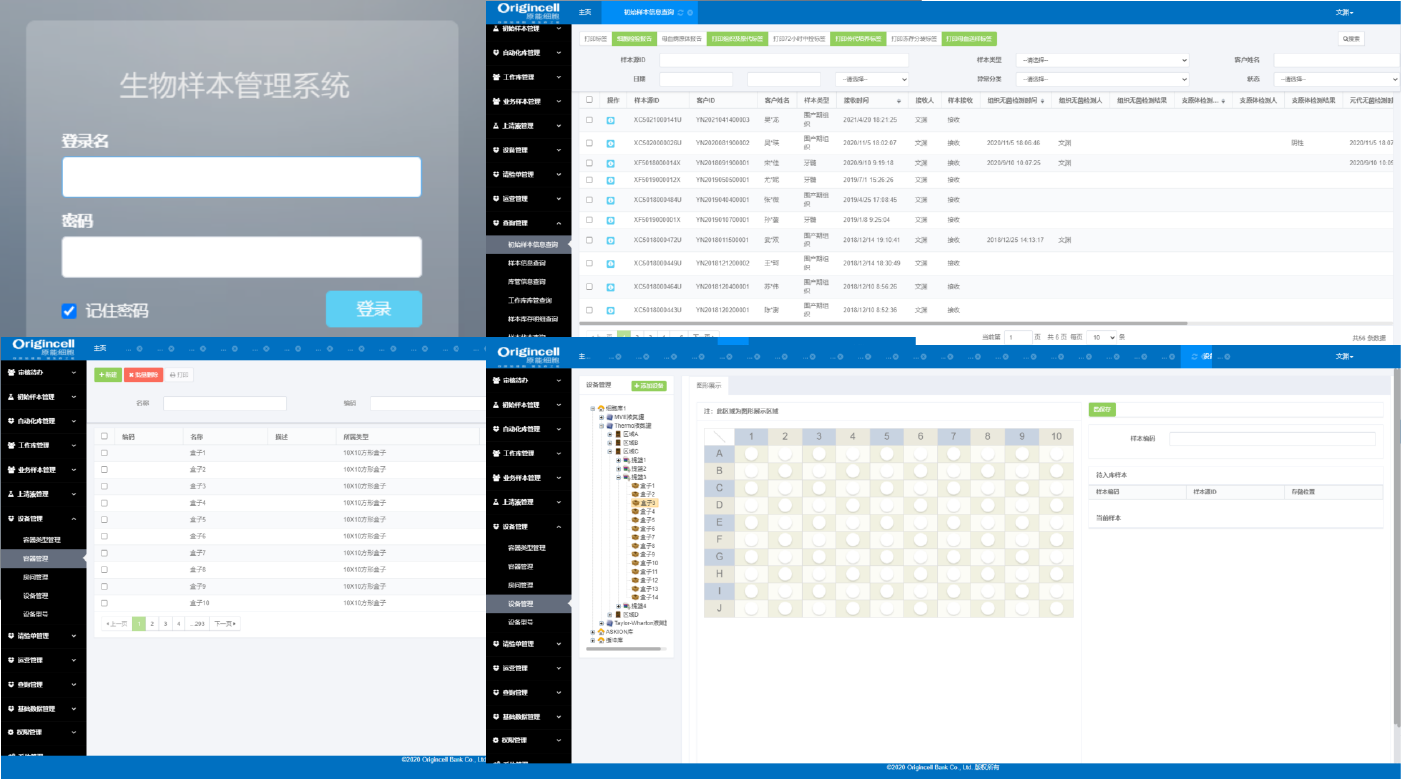Screen dimensions: 1401x779
Task: Click the refresh icon on the 初始样本信息查询 tab
Action: tap(681, 12)
